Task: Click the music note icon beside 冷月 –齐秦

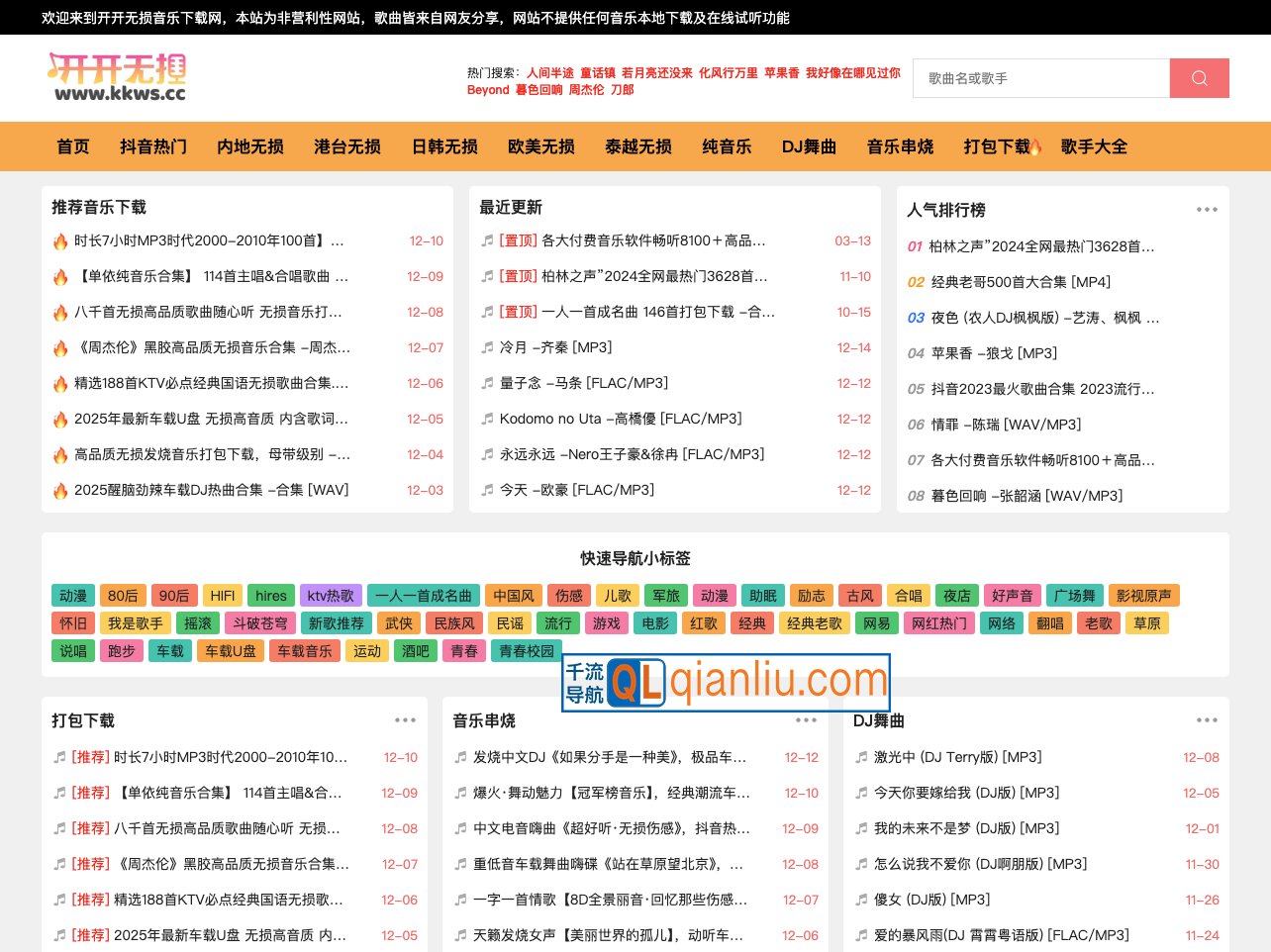Action: pos(487,347)
